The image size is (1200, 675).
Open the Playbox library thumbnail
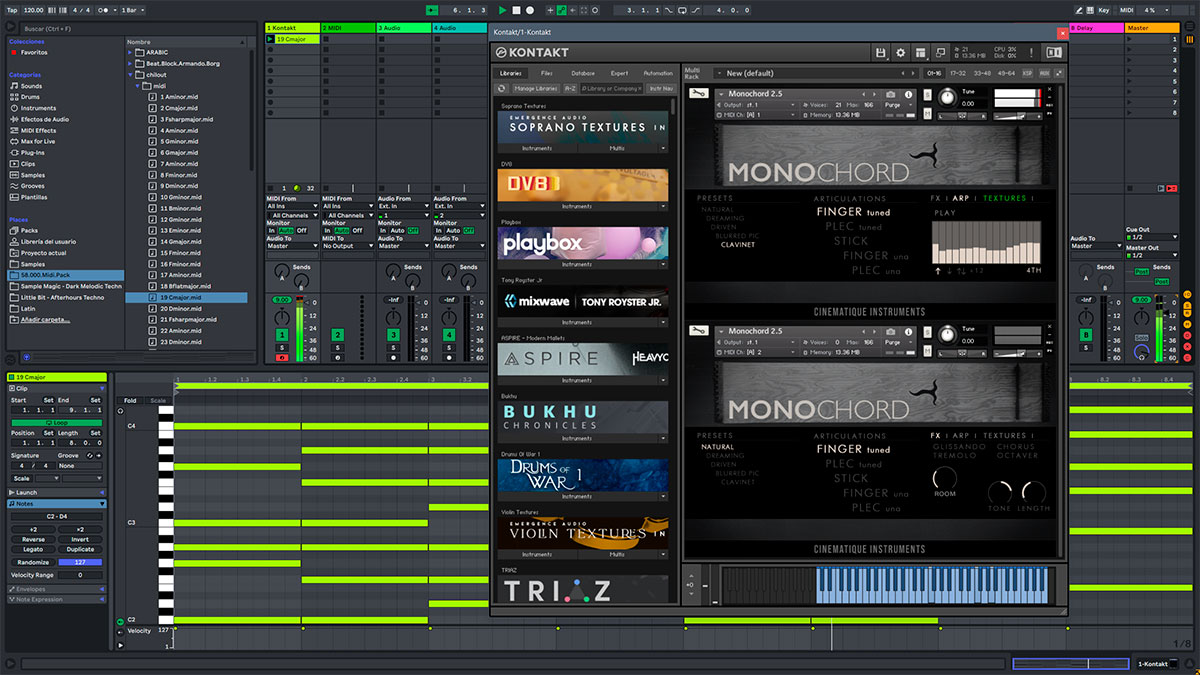point(583,244)
